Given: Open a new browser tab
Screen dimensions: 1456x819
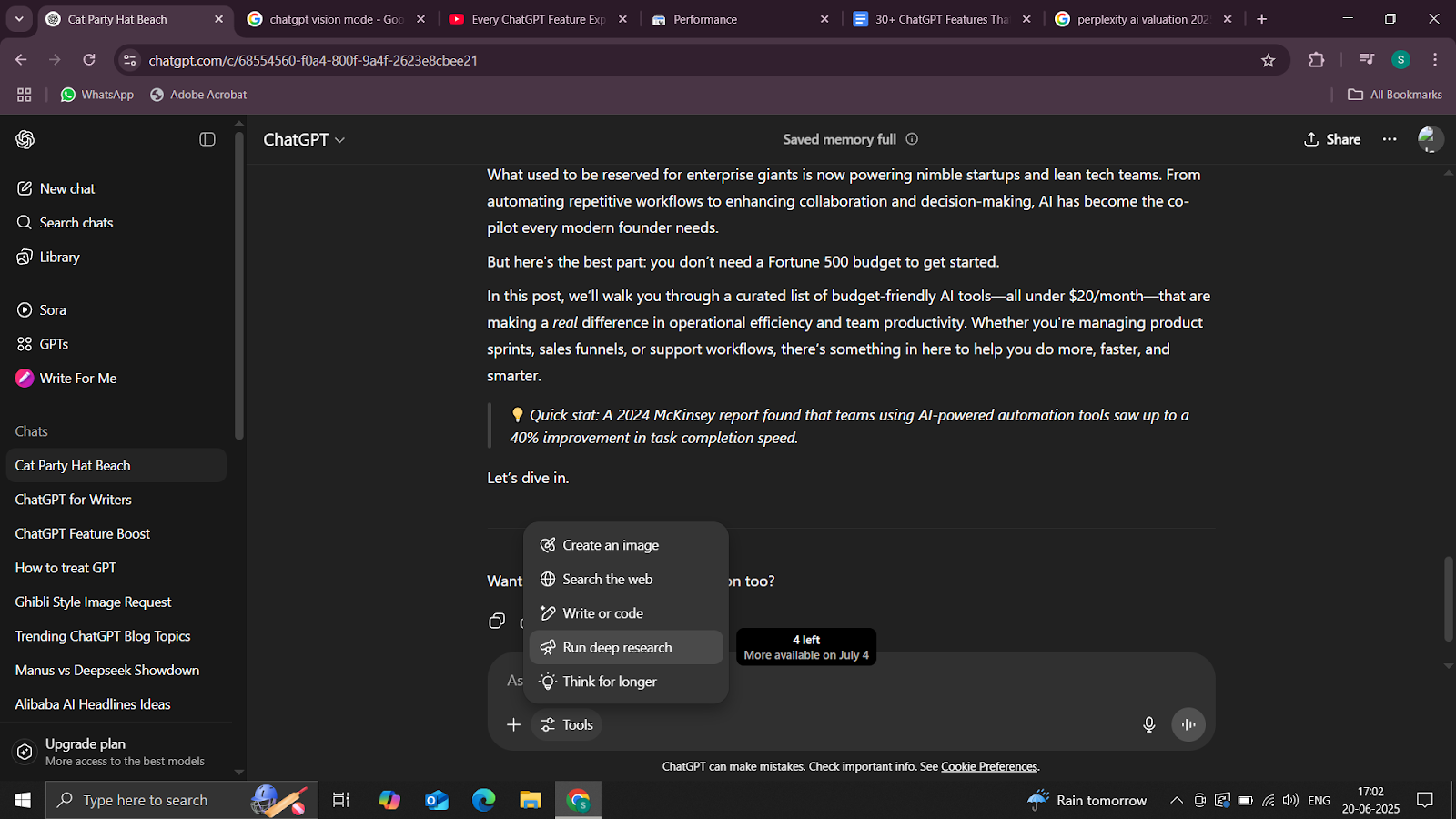Looking at the screenshot, I should tap(1261, 19).
